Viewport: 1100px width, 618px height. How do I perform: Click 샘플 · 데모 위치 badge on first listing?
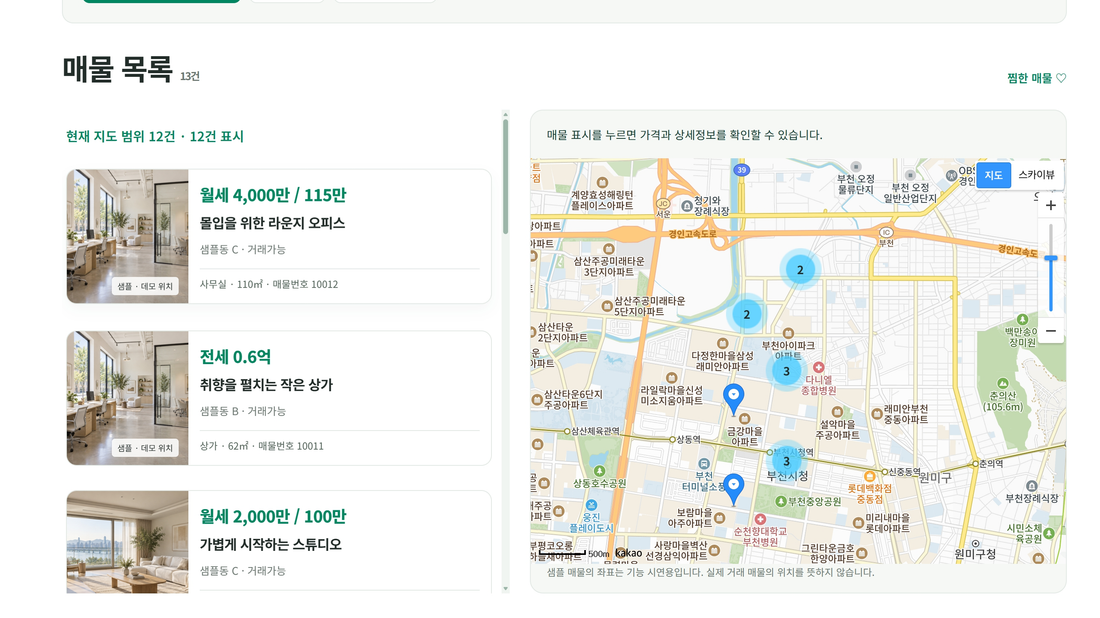(145, 286)
